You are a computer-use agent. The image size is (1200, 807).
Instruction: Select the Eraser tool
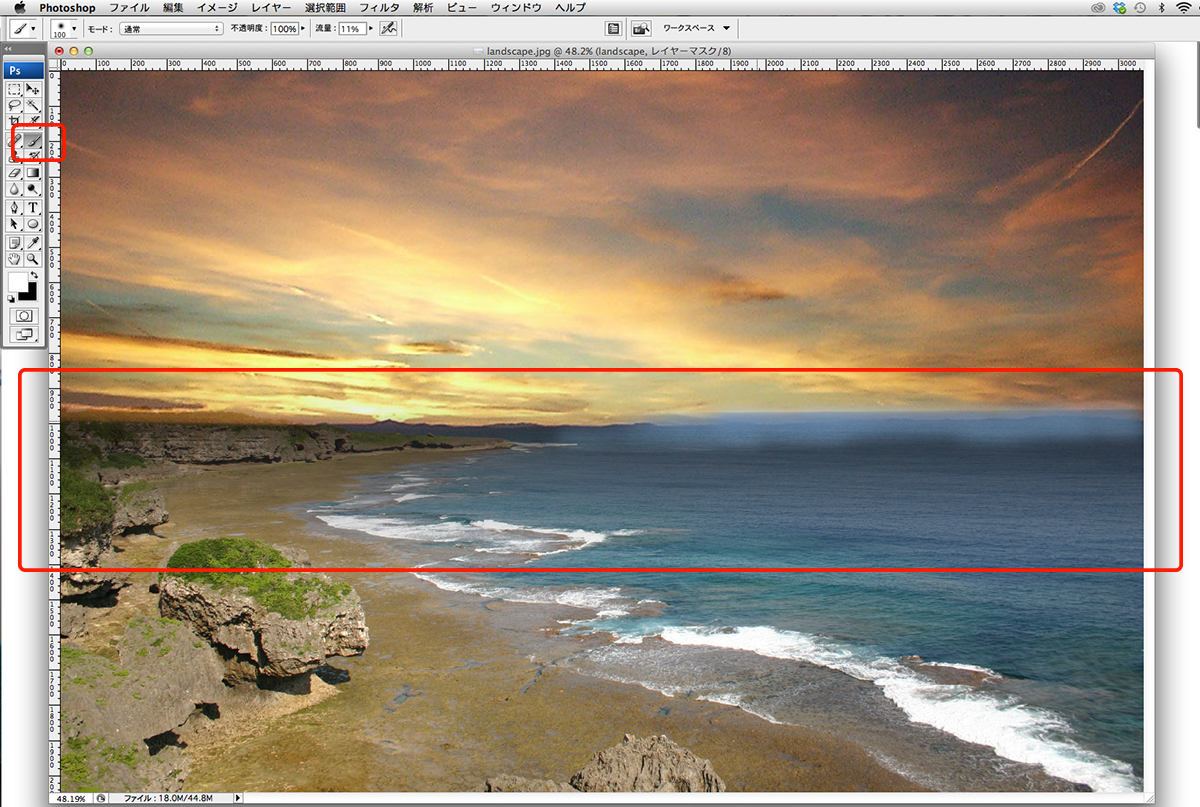15,172
